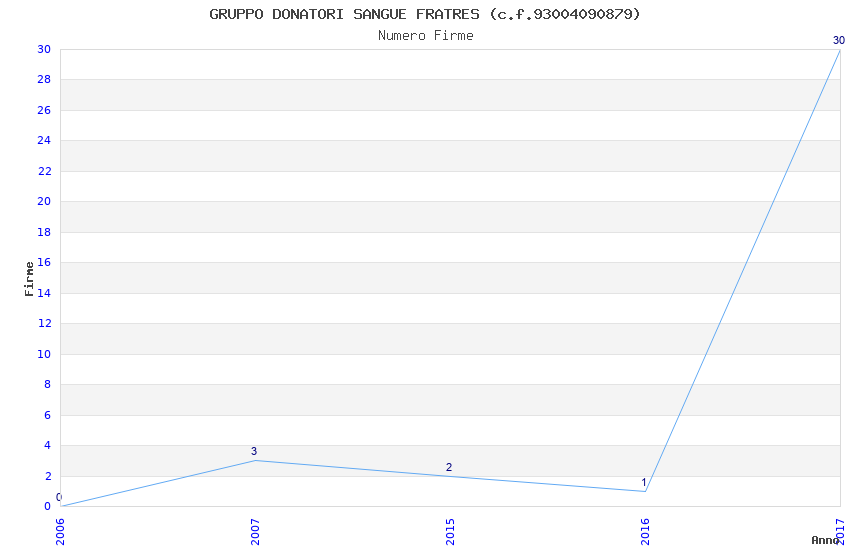
Task: Click the x-axis year 2015
Action: tap(450, 532)
